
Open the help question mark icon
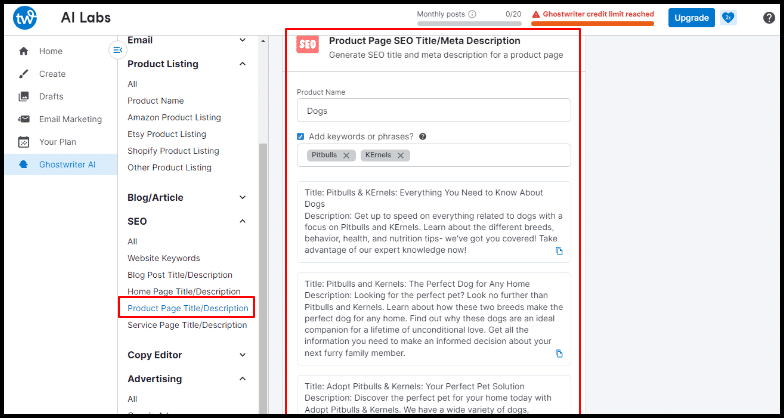coord(768,18)
